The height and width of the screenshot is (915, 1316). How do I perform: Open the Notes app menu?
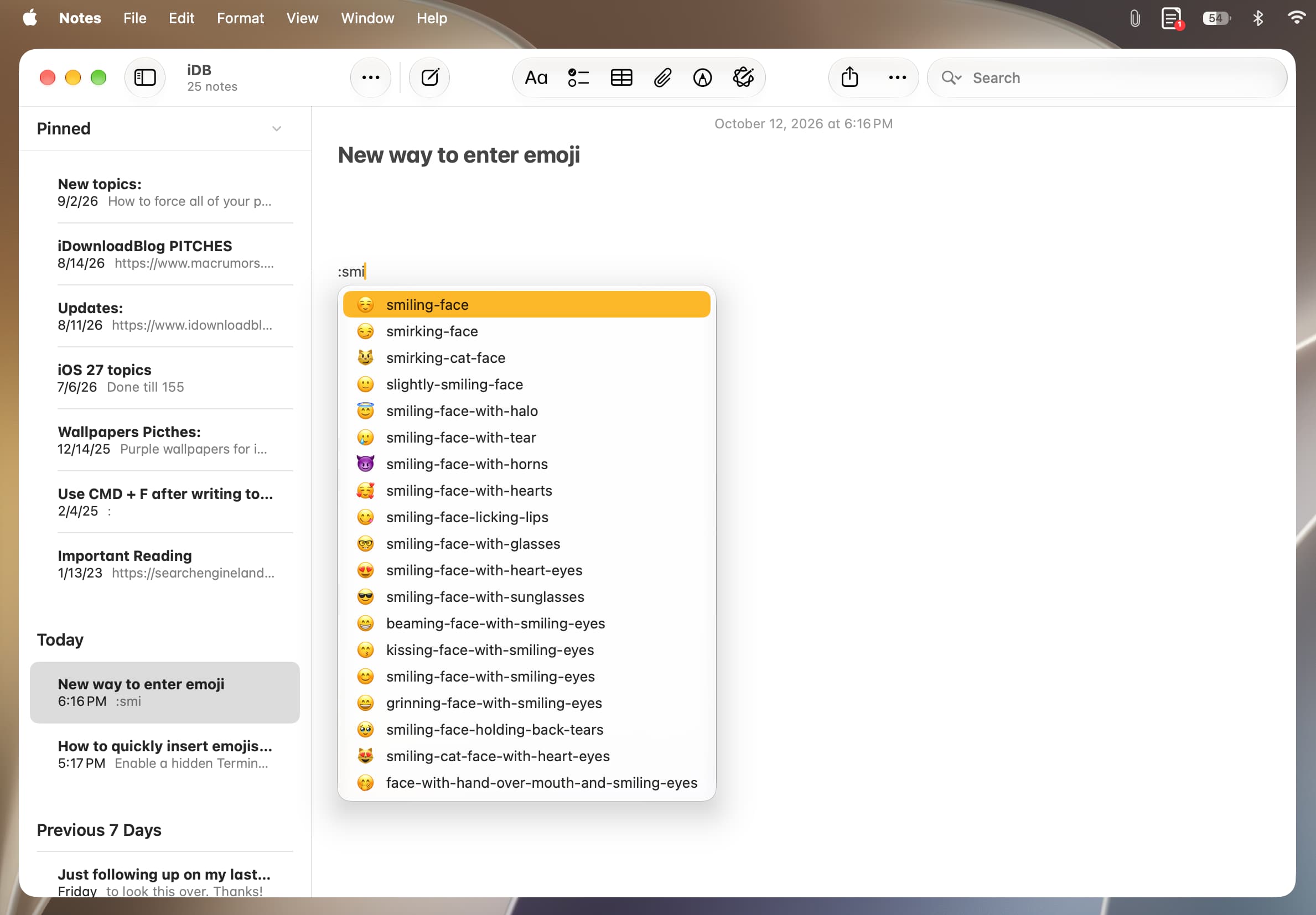[80, 18]
